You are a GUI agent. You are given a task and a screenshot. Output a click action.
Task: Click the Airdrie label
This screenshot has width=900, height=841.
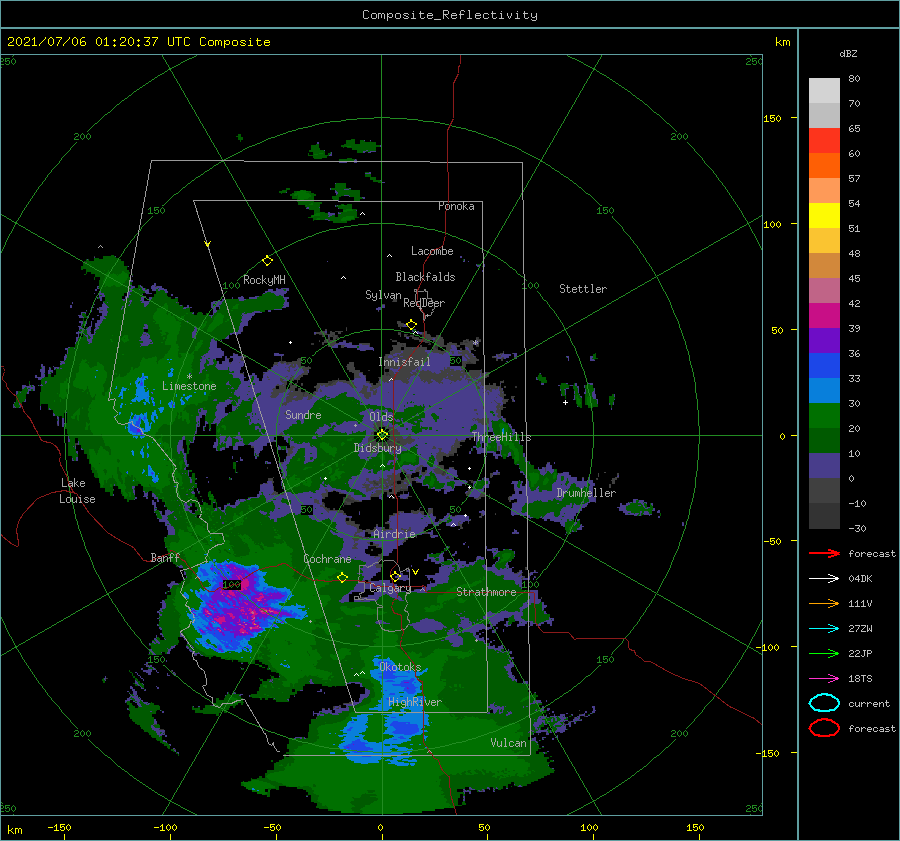pyautogui.click(x=394, y=534)
